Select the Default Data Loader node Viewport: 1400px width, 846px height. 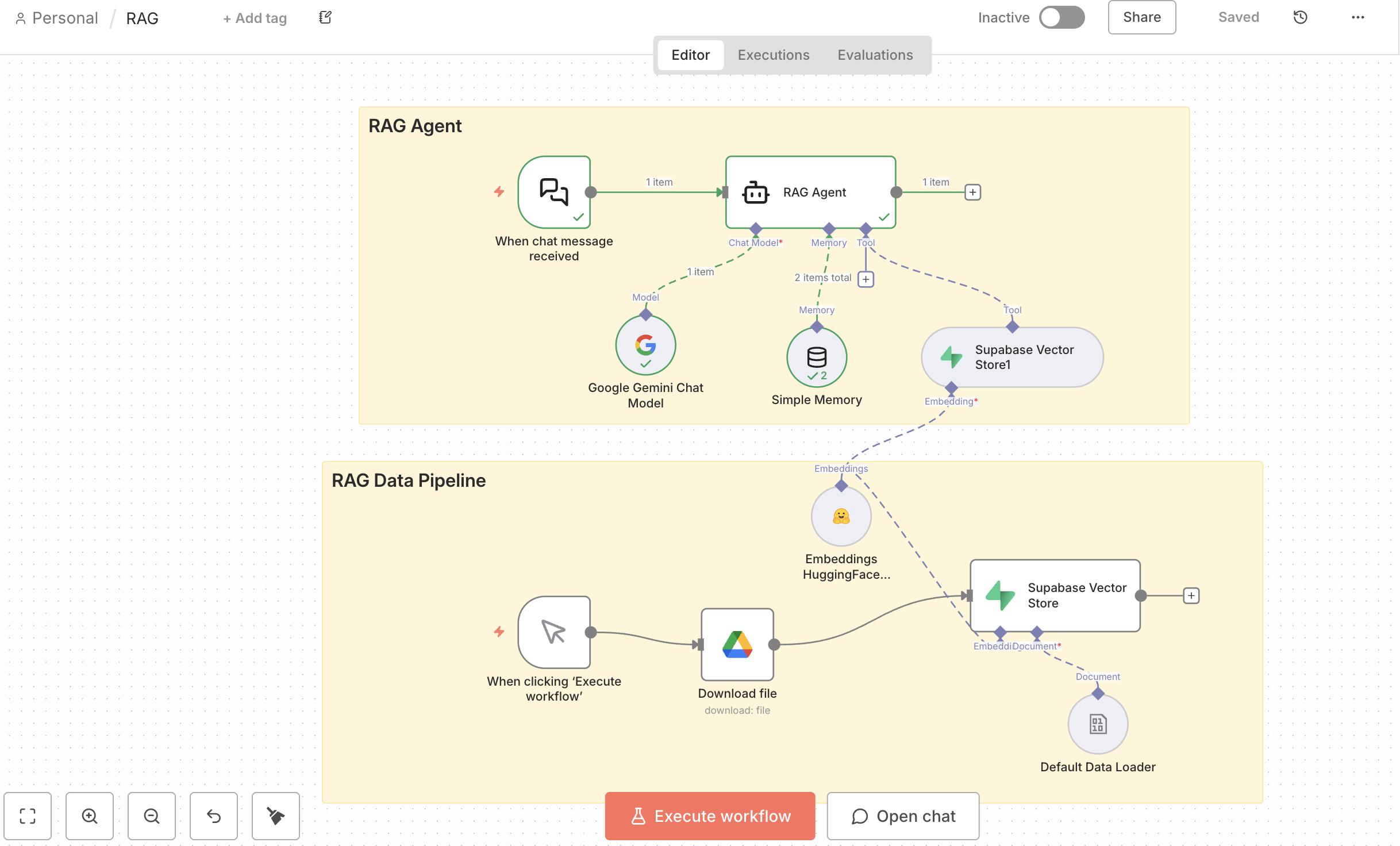1098,724
